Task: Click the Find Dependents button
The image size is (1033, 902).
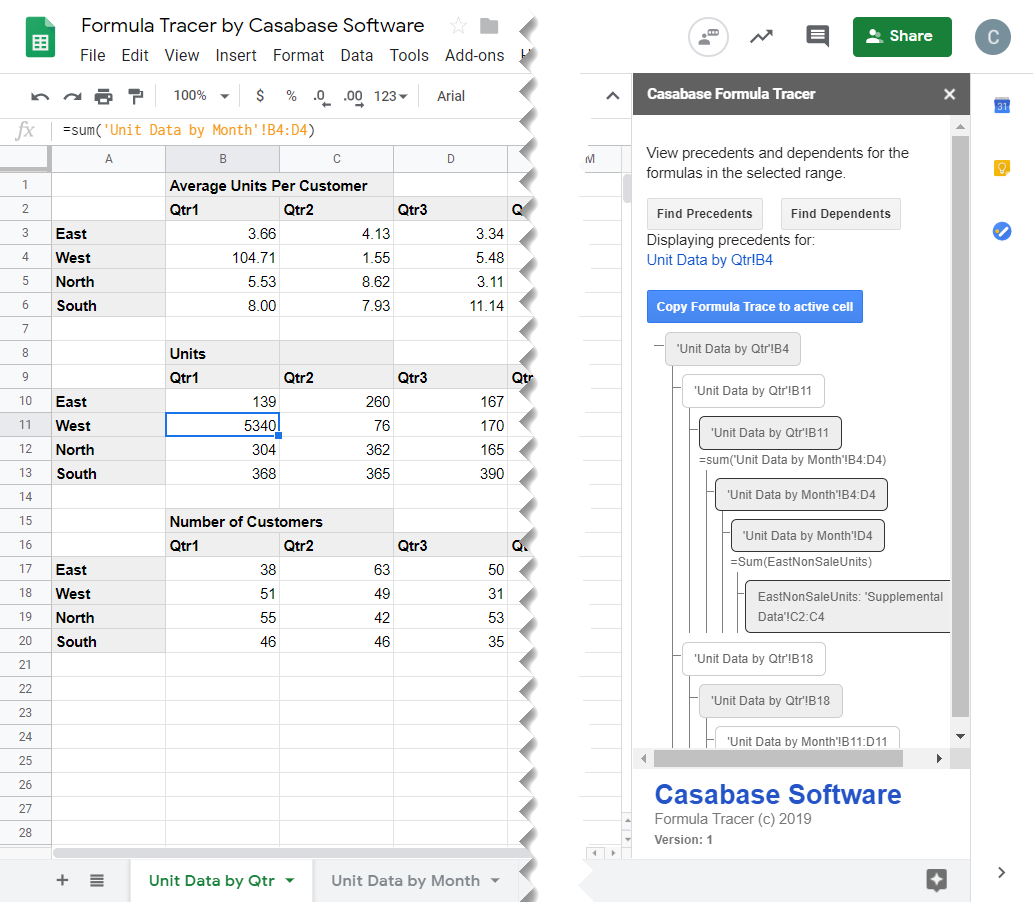Action: click(840, 214)
